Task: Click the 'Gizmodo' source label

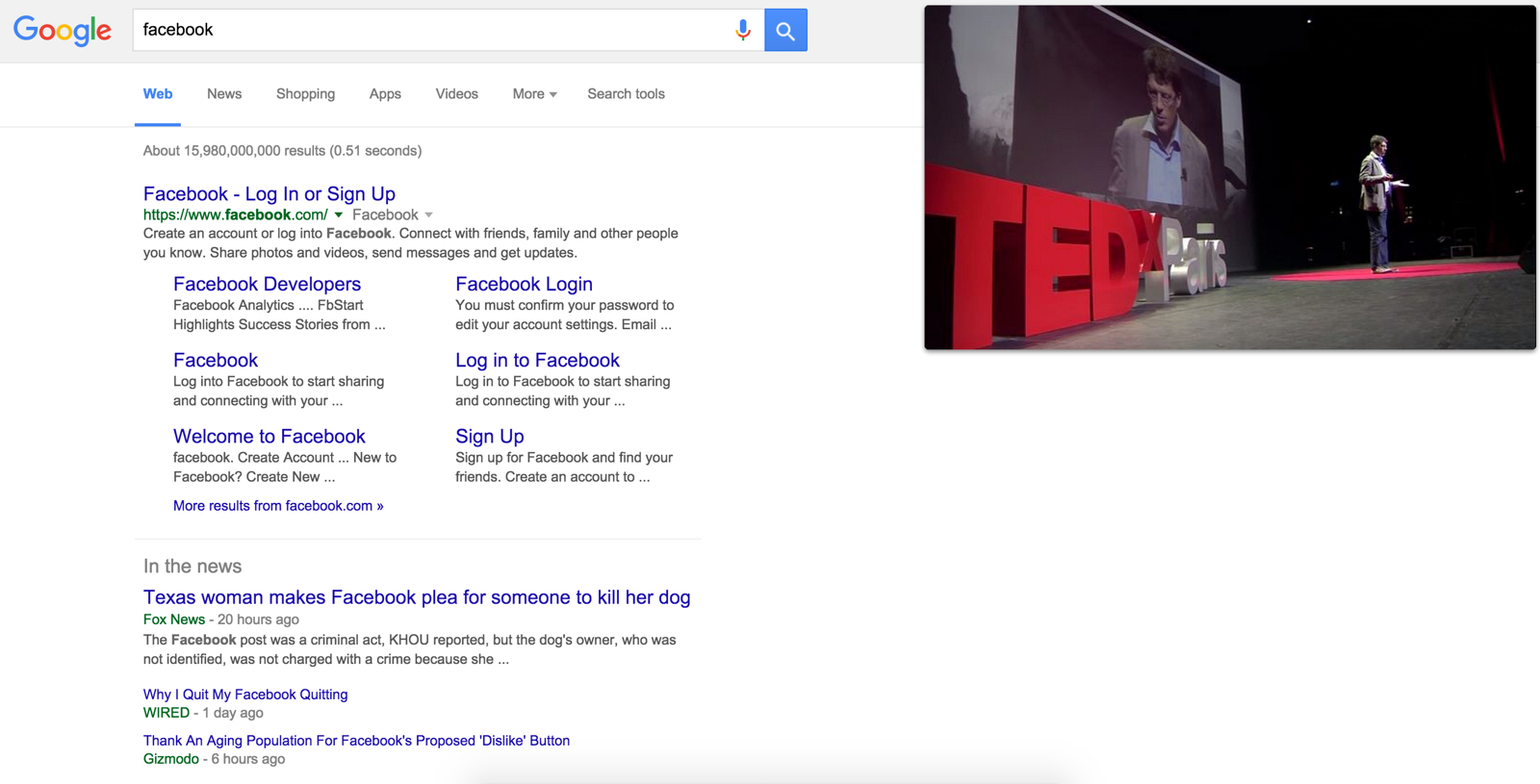Action: [x=171, y=759]
